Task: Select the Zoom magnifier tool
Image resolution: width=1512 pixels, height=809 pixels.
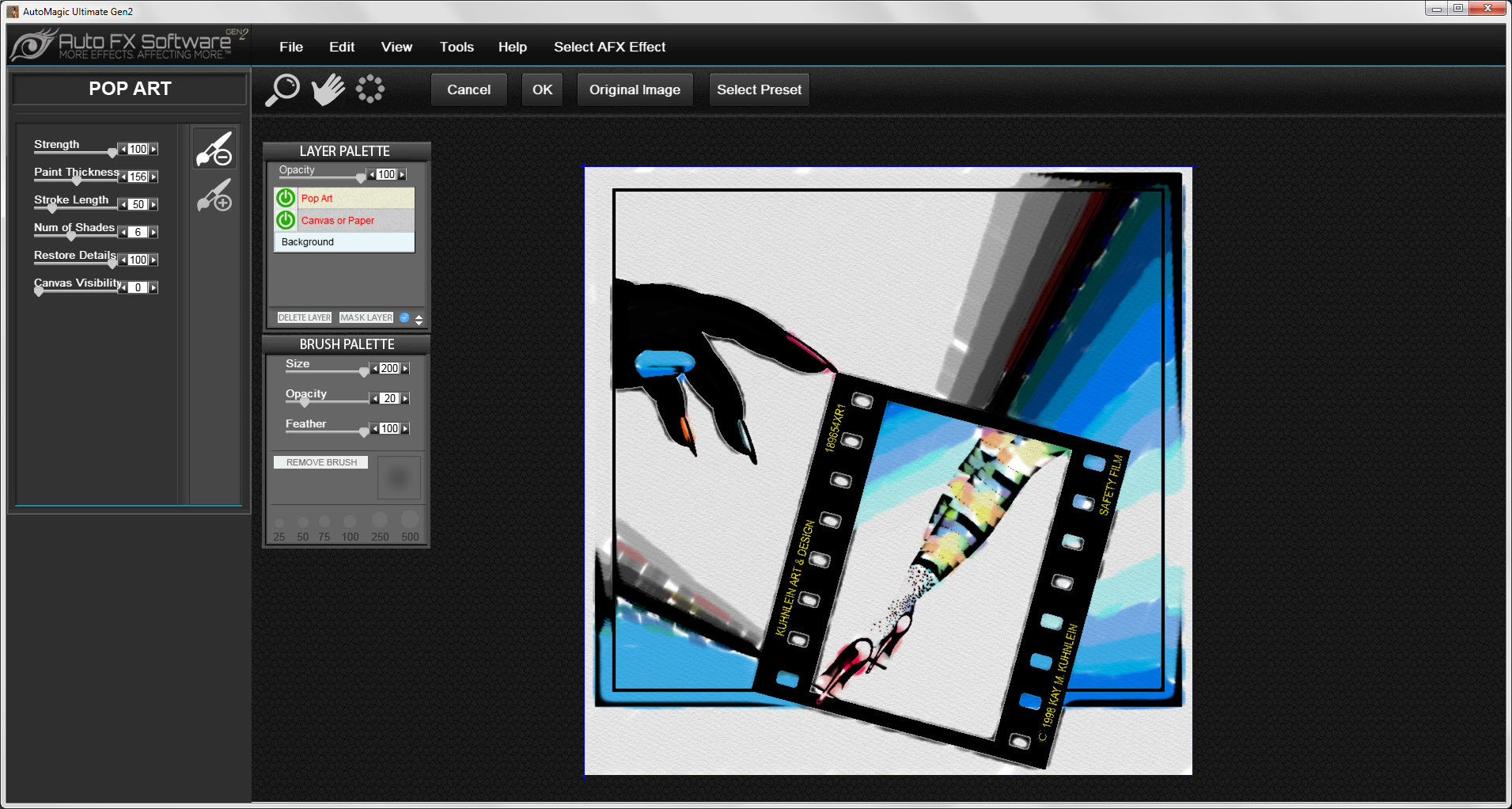Action: (x=282, y=89)
